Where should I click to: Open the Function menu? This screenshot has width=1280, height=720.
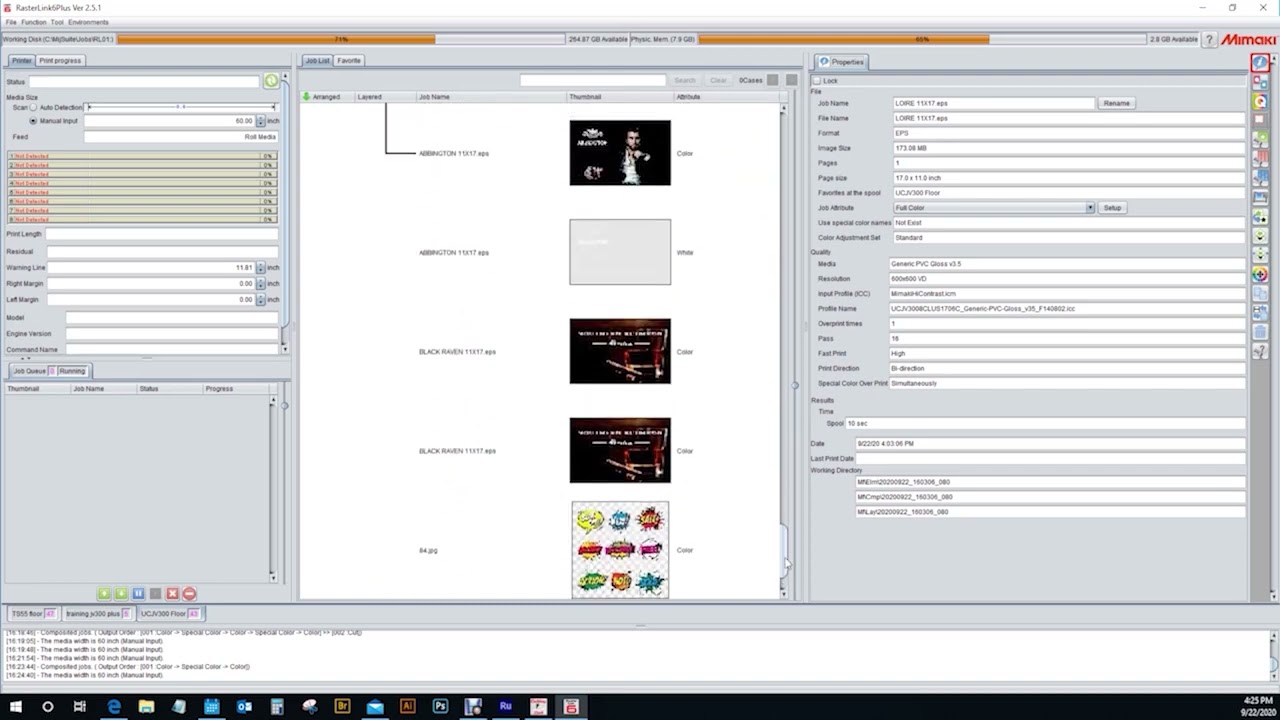click(x=34, y=22)
